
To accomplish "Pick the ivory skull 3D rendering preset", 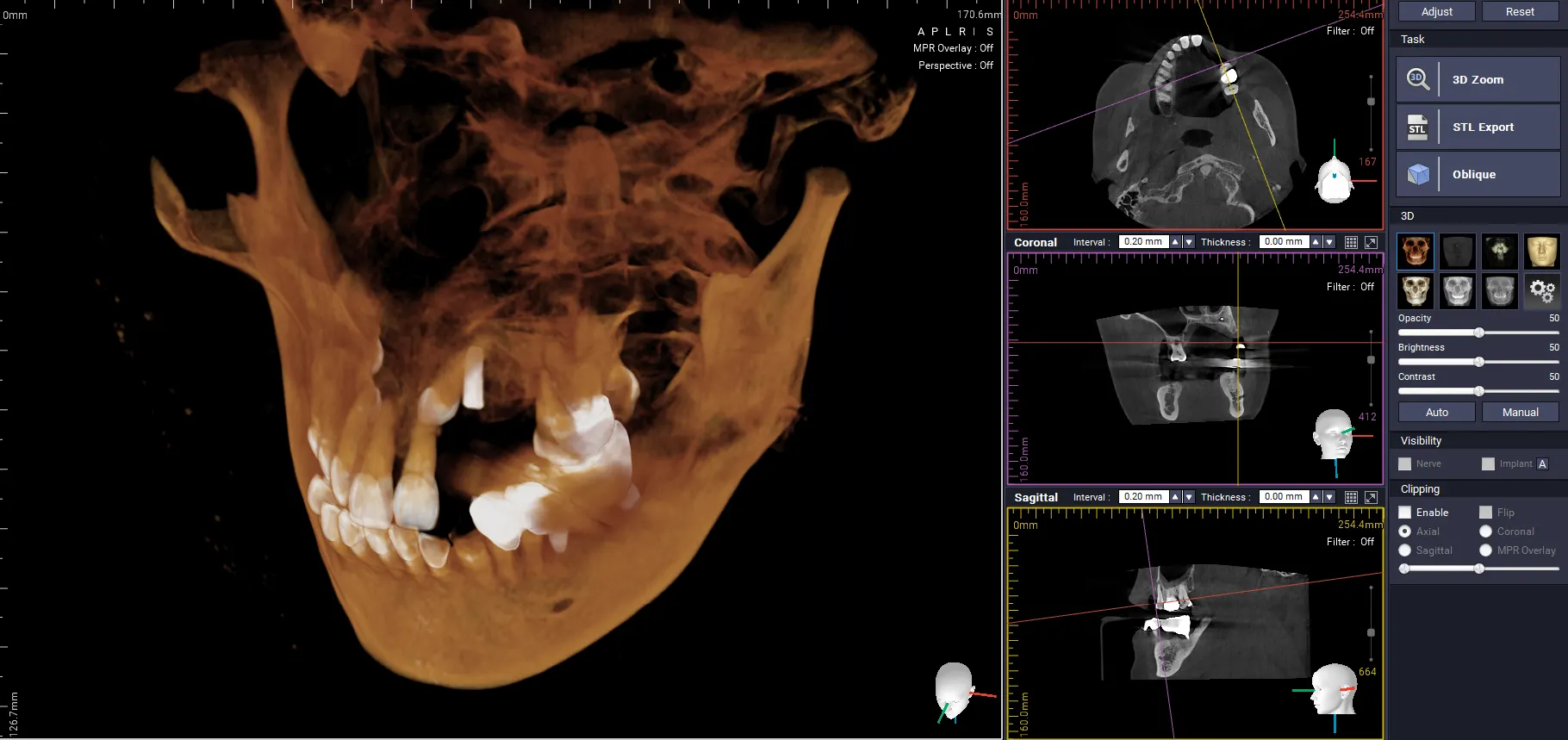I will tap(1416, 291).
